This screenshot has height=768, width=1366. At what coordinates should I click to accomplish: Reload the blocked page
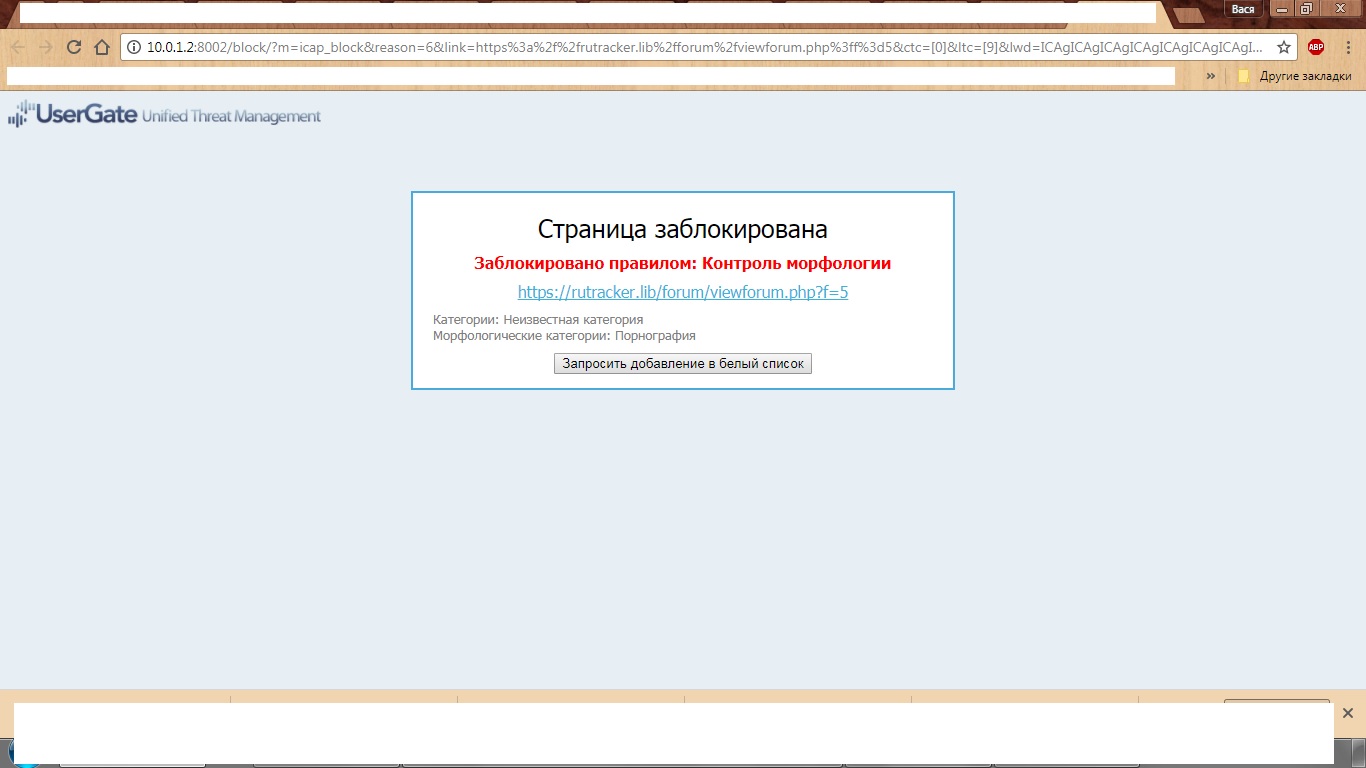tap(73, 47)
